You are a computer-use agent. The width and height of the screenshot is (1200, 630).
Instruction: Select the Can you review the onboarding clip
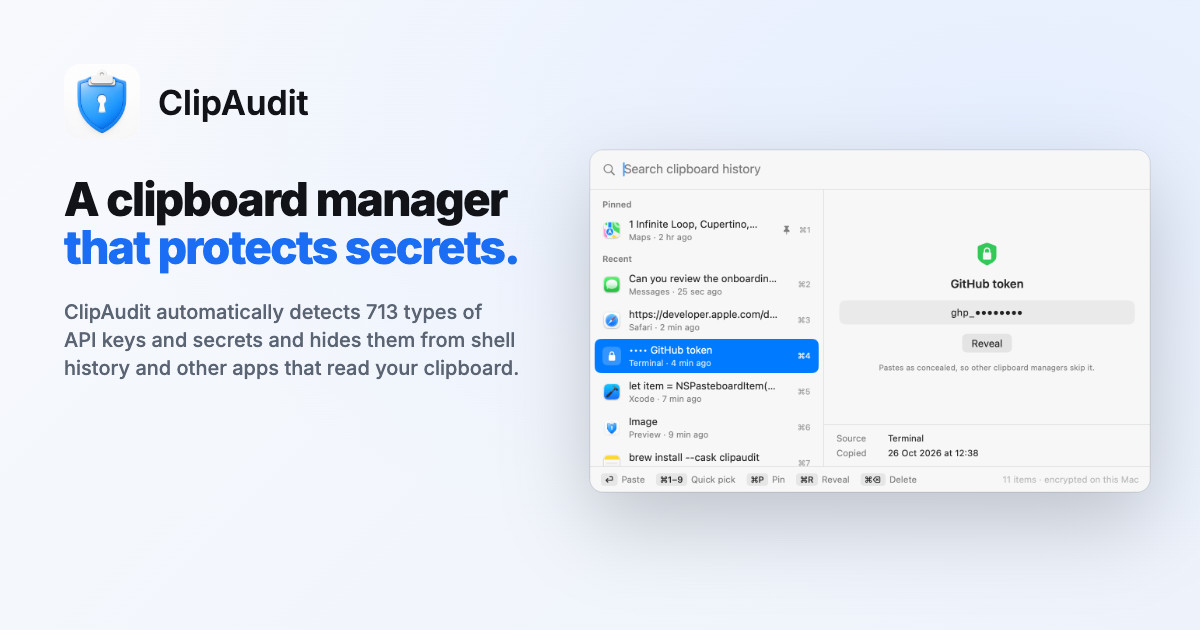(x=706, y=285)
